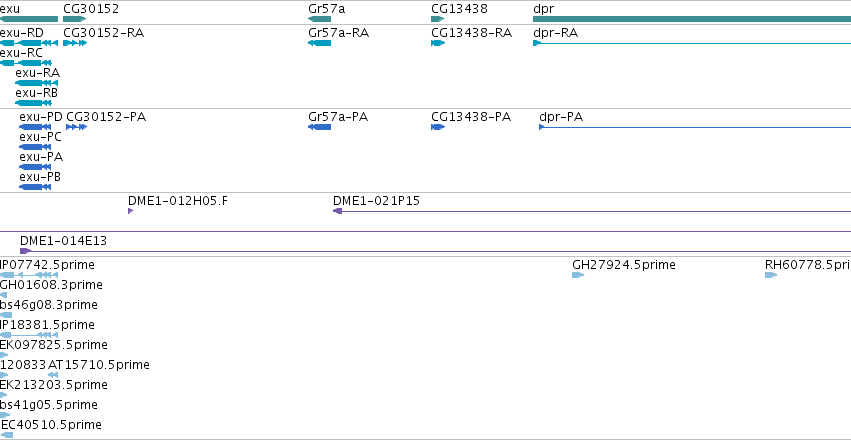Select the exu-RB transcript label
This screenshot has height=440, width=851.
pyautogui.click(x=36, y=93)
